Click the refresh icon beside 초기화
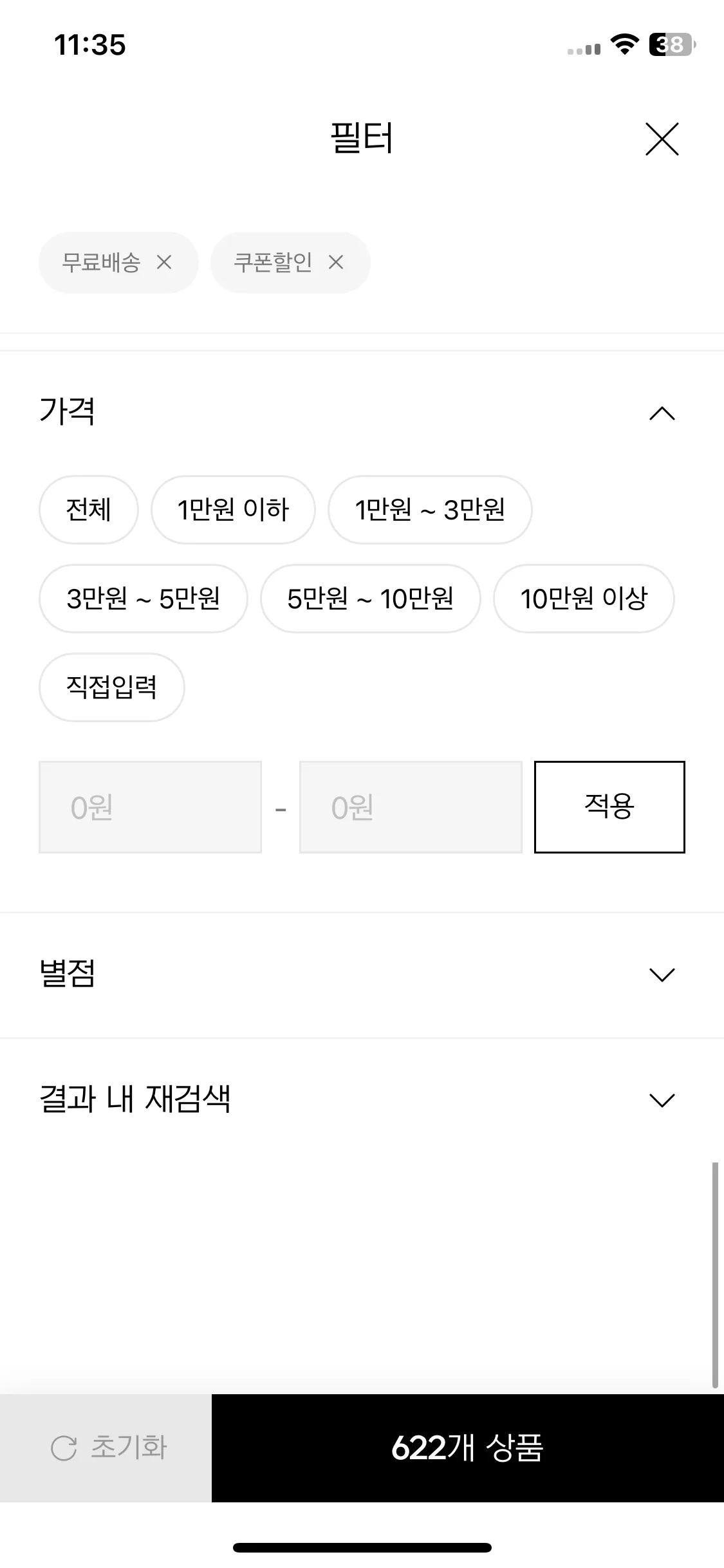Screen dimensions: 724x1568 tap(64, 1448)
